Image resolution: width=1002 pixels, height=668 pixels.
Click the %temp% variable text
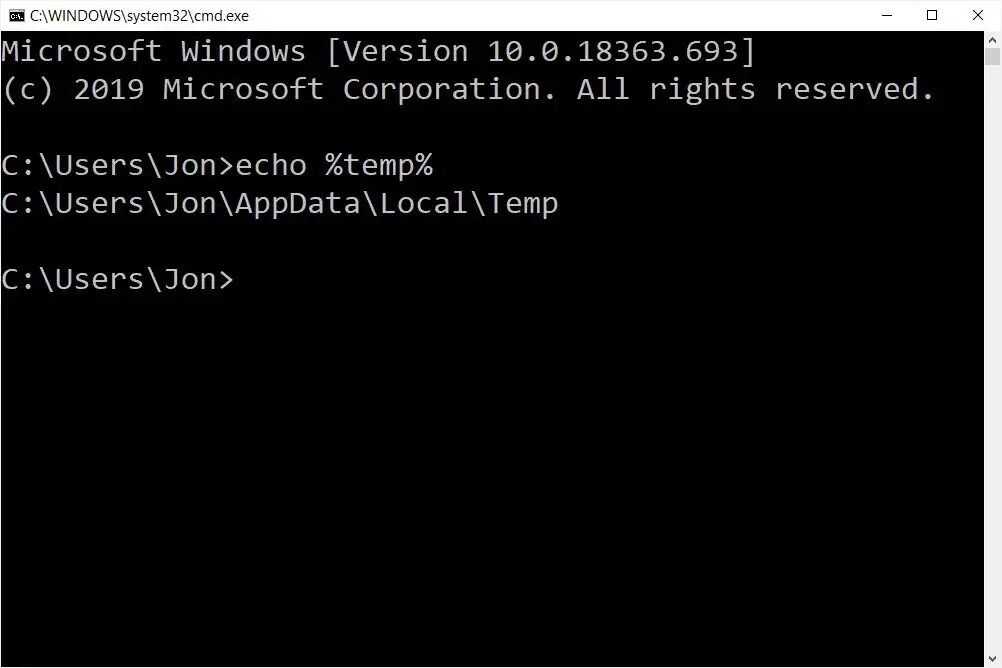point(379,166)
